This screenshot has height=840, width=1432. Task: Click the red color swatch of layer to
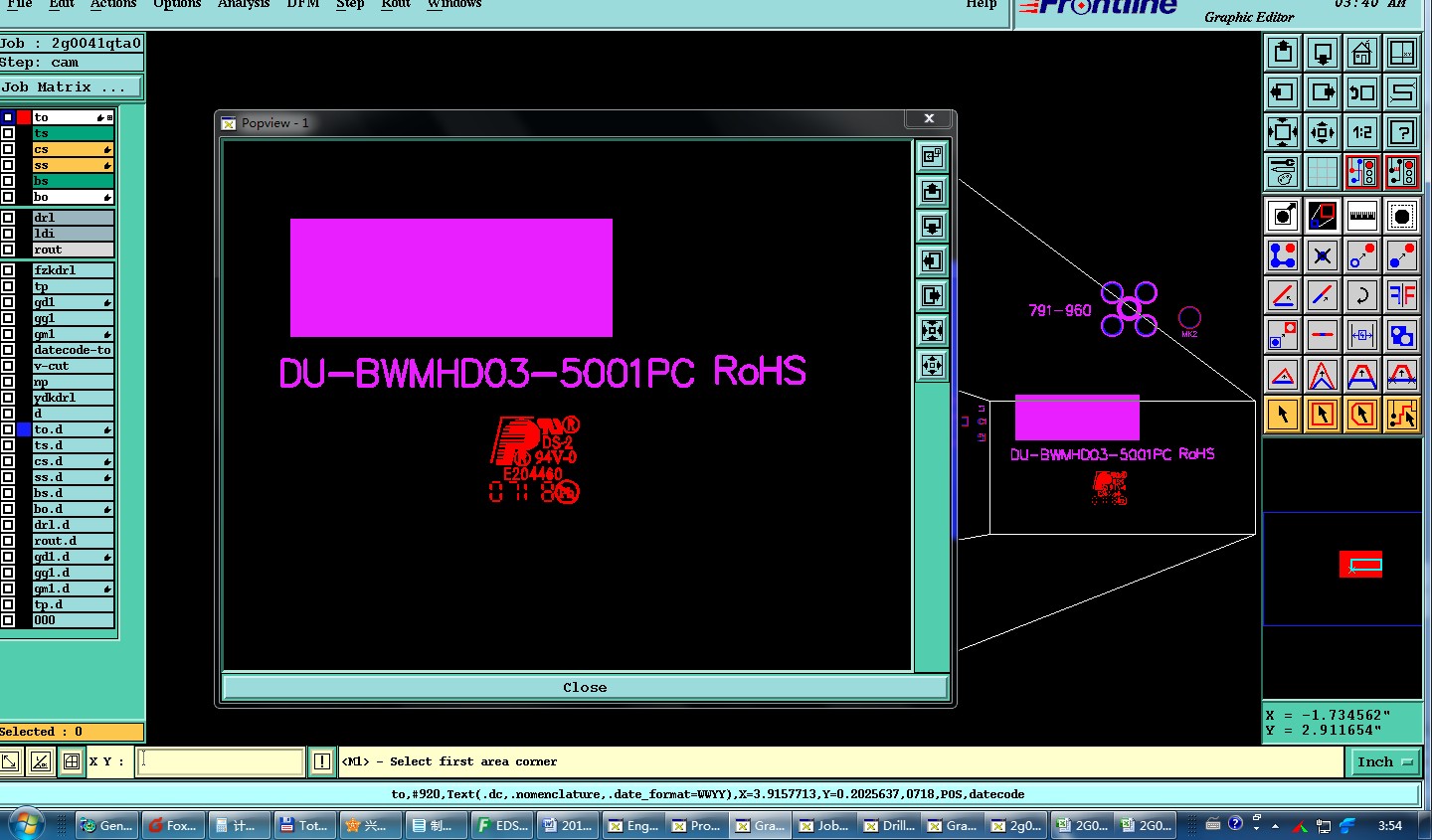coord(24,117)
